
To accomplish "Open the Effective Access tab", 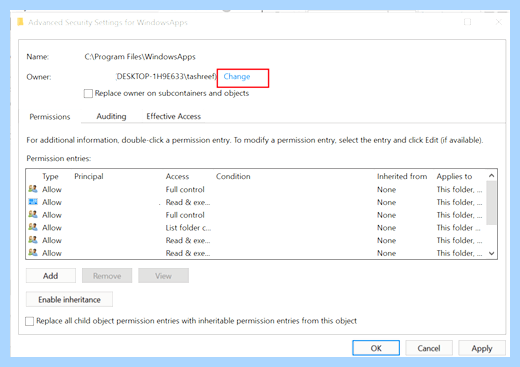I will click(173, 116).
